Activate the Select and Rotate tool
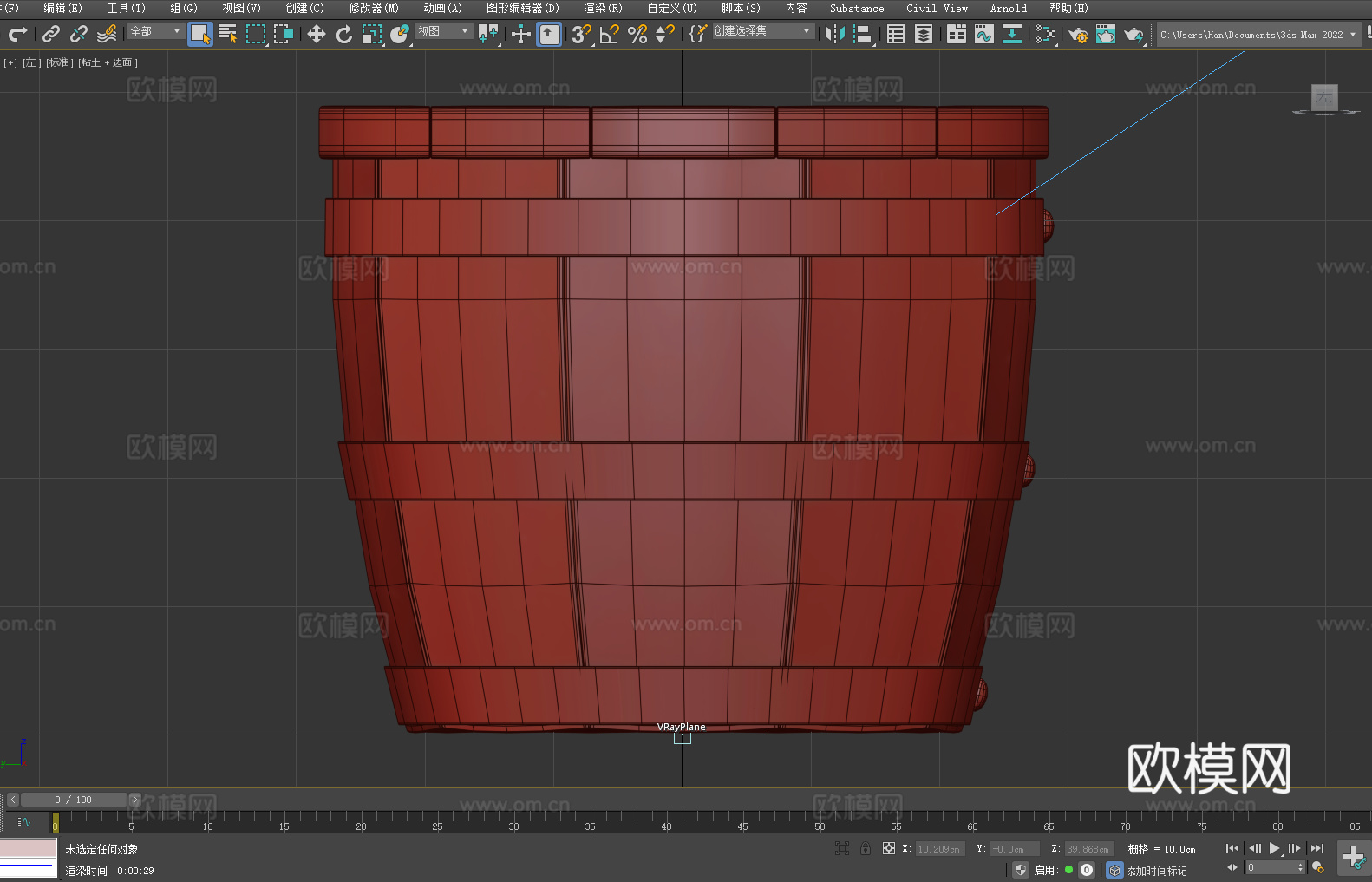 tap(344, 34)
